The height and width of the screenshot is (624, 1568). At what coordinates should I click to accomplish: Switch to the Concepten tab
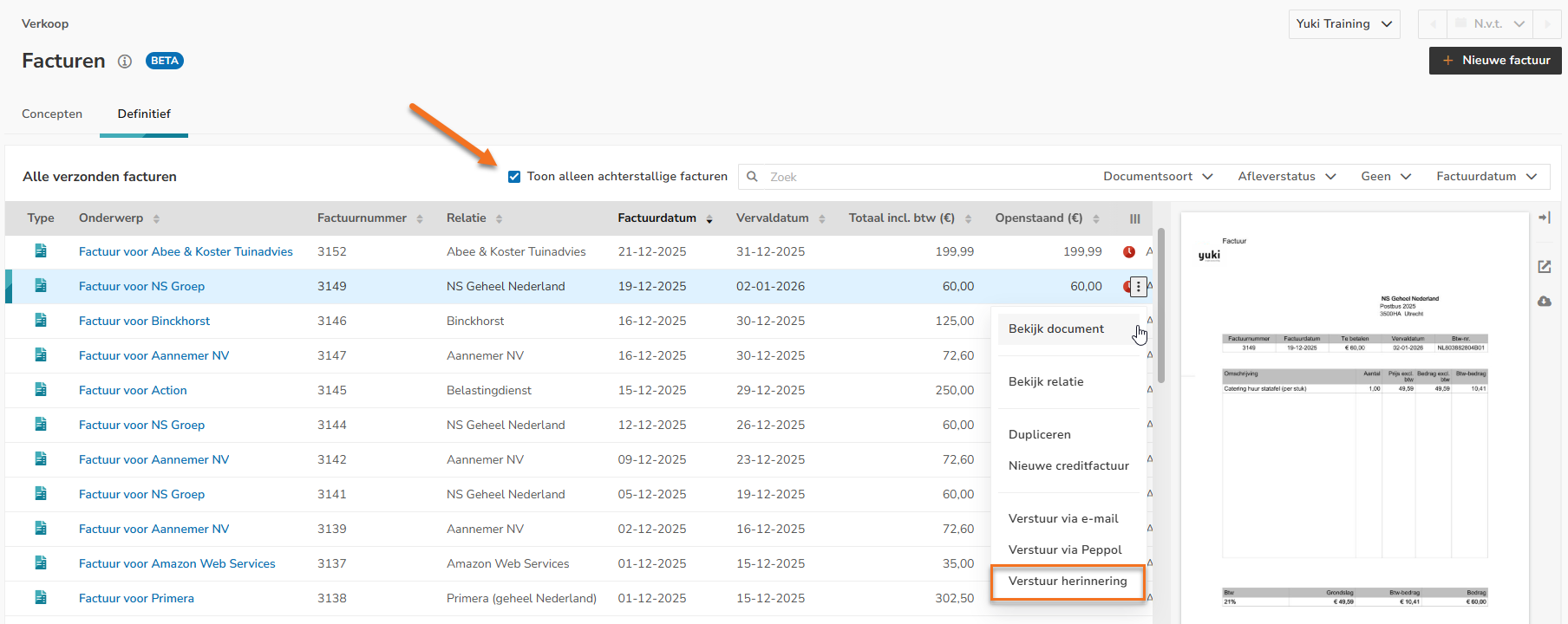tap(52, 114)
